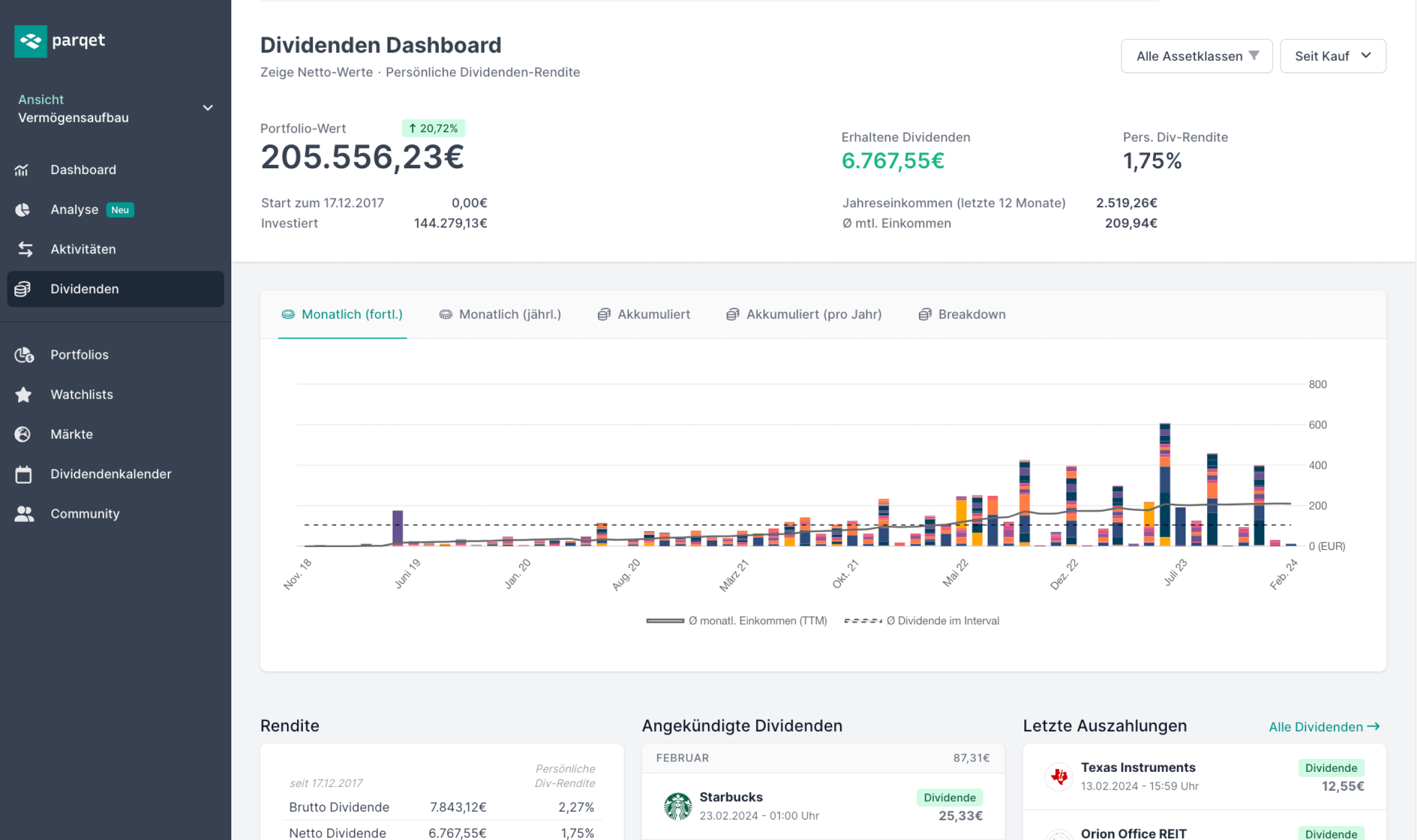Click the coins icon beside Akkumuliert tab
This screenshot has height=840, width=1417.
tap(604, 315)
